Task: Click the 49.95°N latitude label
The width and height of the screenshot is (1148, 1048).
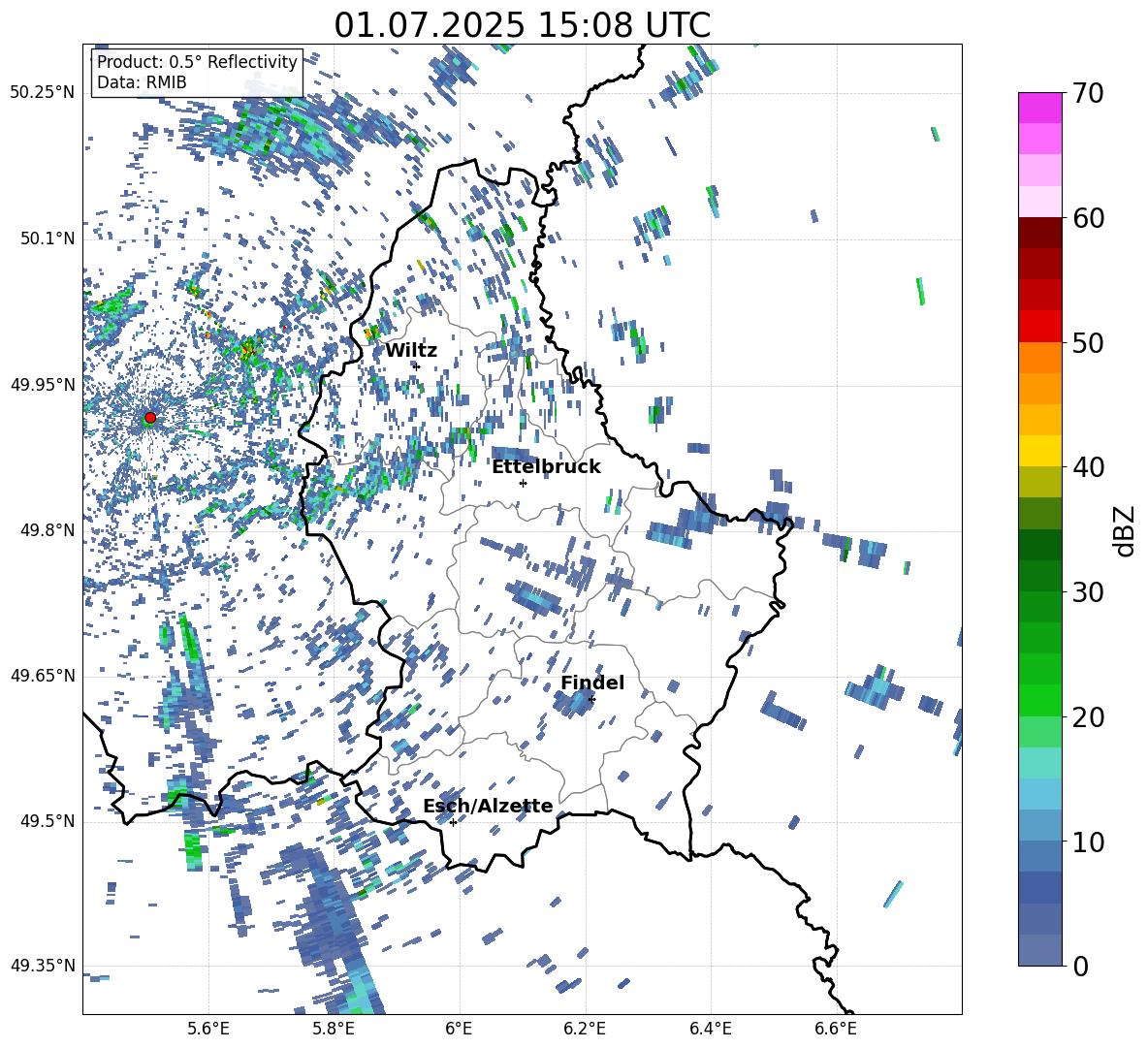Action: click(x=43, y=385)
